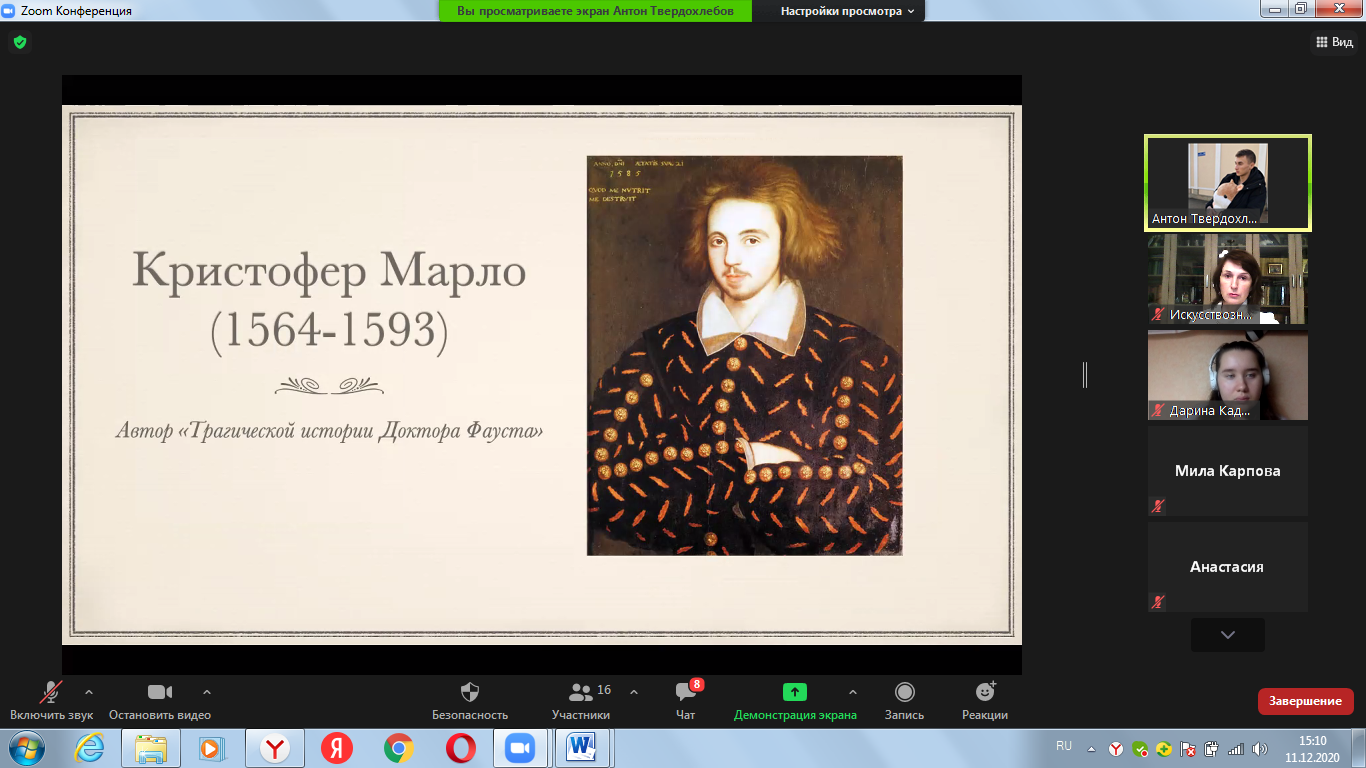Click the muted mic icon on Искусствозн tile
Image resolution: width=1366 pixels, height=768 pixels.
(1158, 314)
